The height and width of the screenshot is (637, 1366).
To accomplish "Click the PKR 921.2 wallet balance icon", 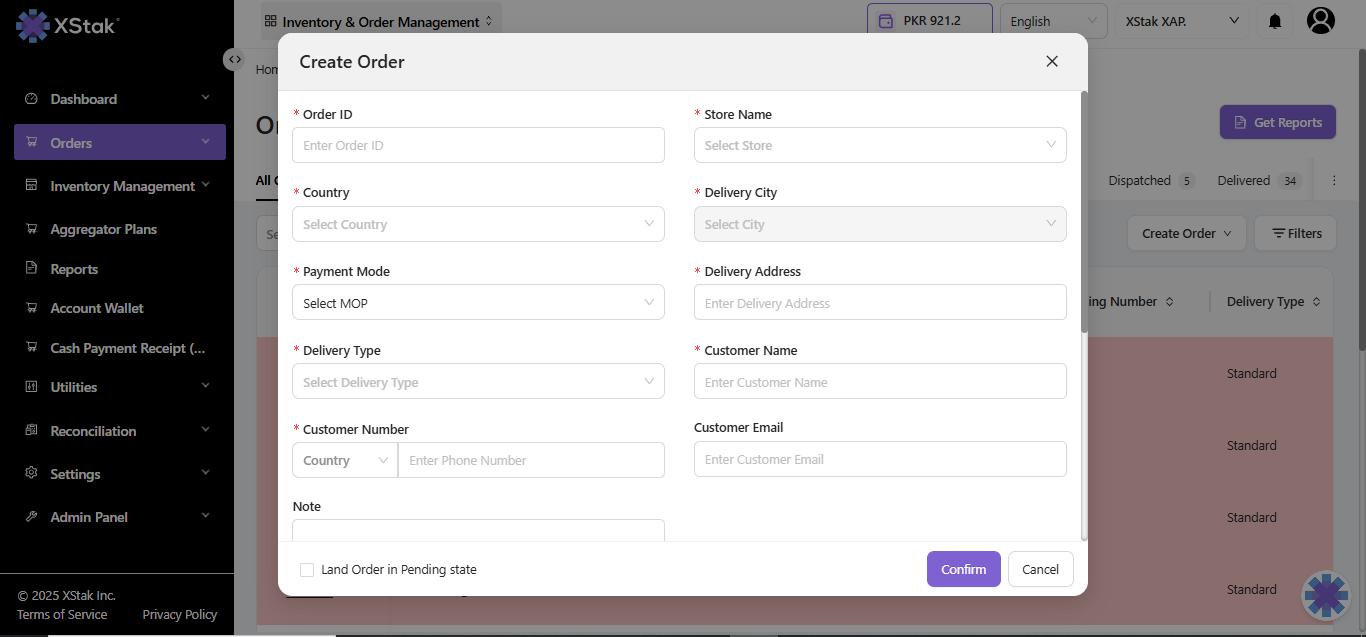I will [x=885, y=21].
